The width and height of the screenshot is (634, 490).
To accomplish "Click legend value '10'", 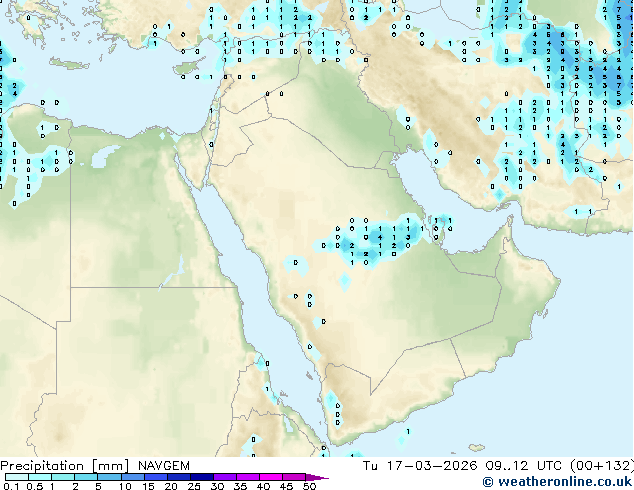I will pos(125,486).
